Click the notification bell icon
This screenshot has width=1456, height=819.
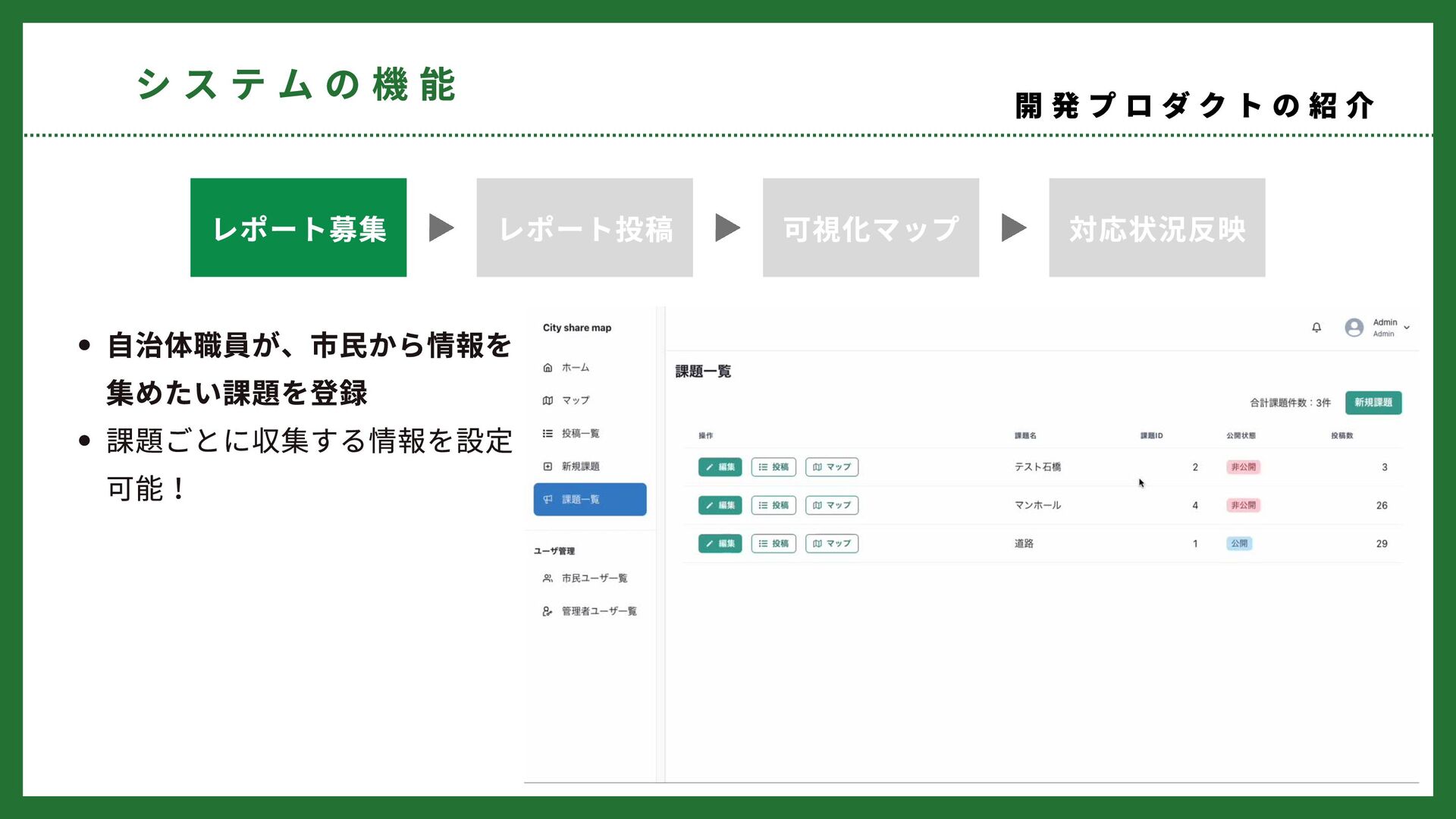[x=1316, y=328]
